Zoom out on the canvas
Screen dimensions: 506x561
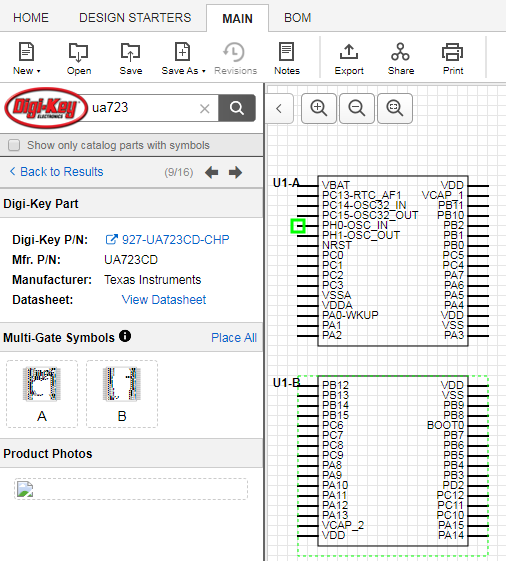tap(357, 108)
